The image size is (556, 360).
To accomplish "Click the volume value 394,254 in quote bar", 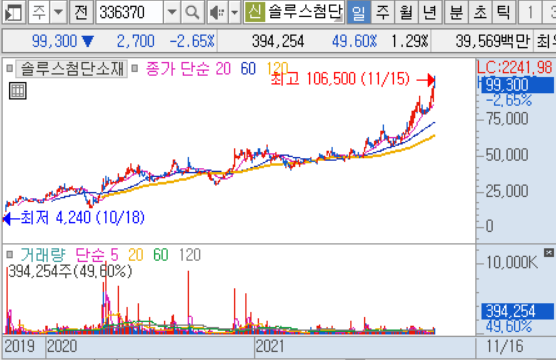I will (x=278, y=41).
